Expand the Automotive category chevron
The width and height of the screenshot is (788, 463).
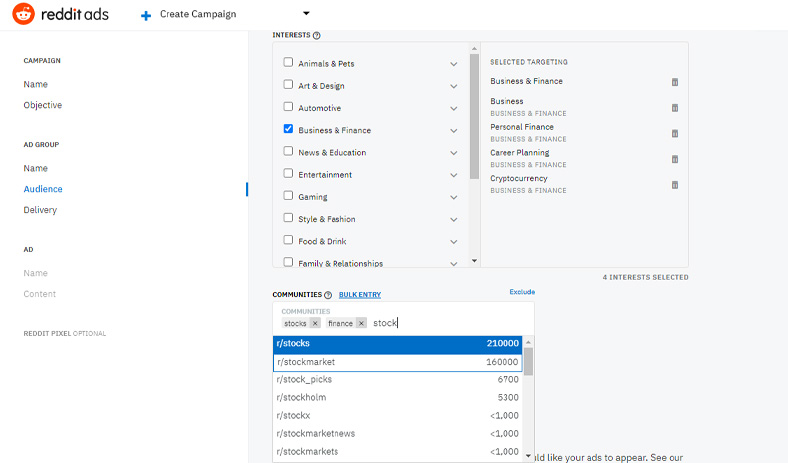(x=454, y=109)
